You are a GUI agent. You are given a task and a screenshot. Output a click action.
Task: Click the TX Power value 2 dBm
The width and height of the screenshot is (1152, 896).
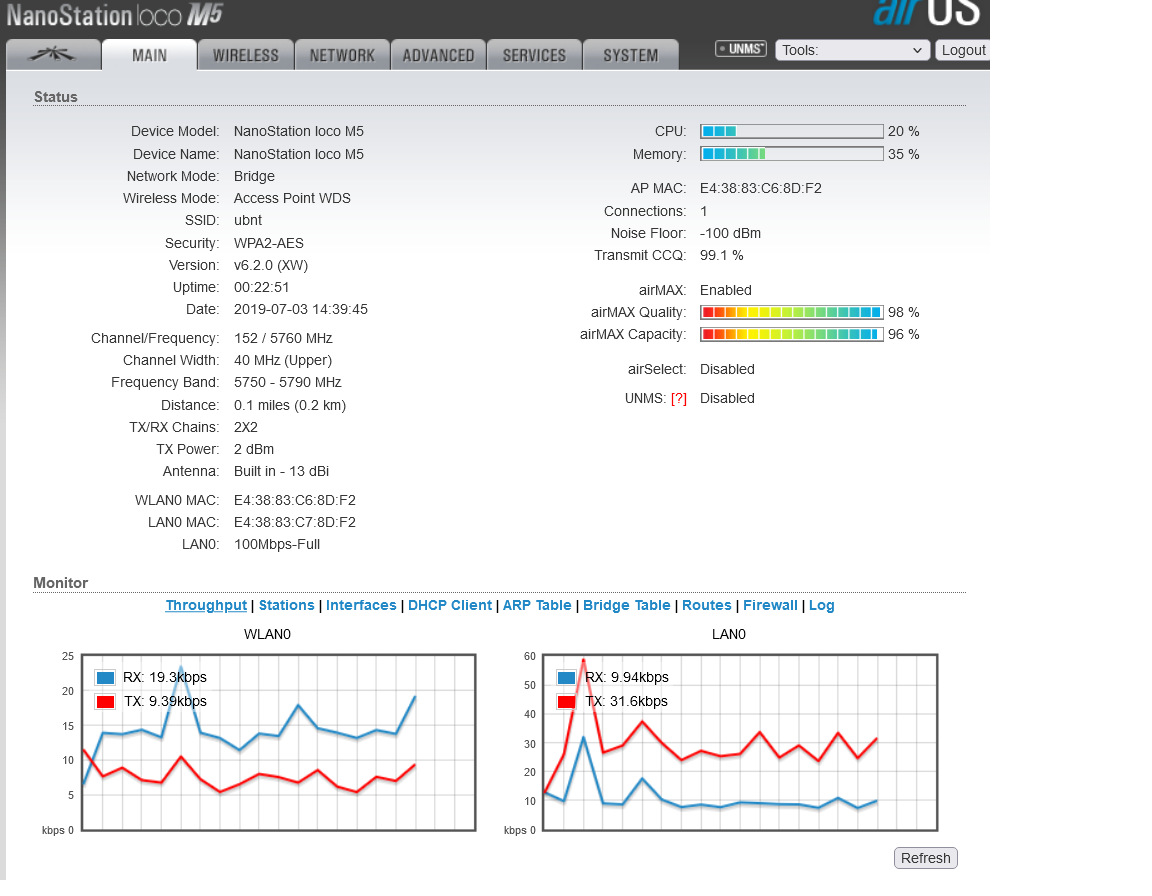tap(253, 449)
